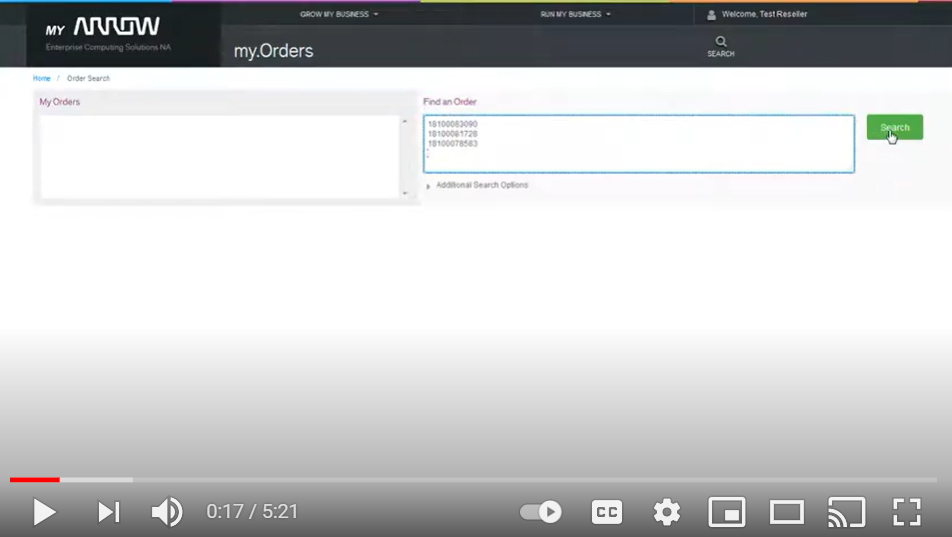Enable theater mode
952x537 pixels.
(787, 512)
